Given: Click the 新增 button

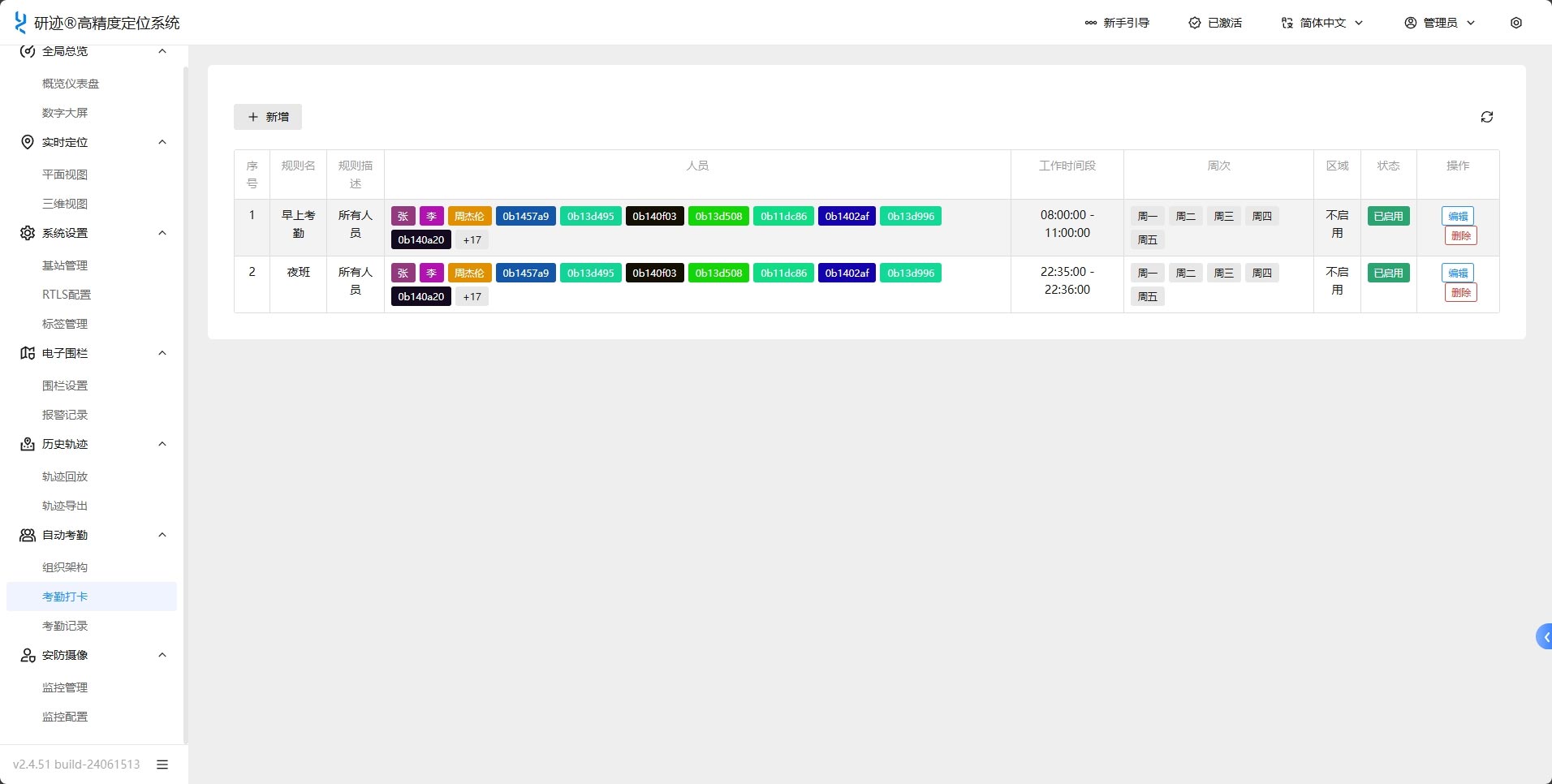Looking at the screenshot, I should [x=268, y=117].
